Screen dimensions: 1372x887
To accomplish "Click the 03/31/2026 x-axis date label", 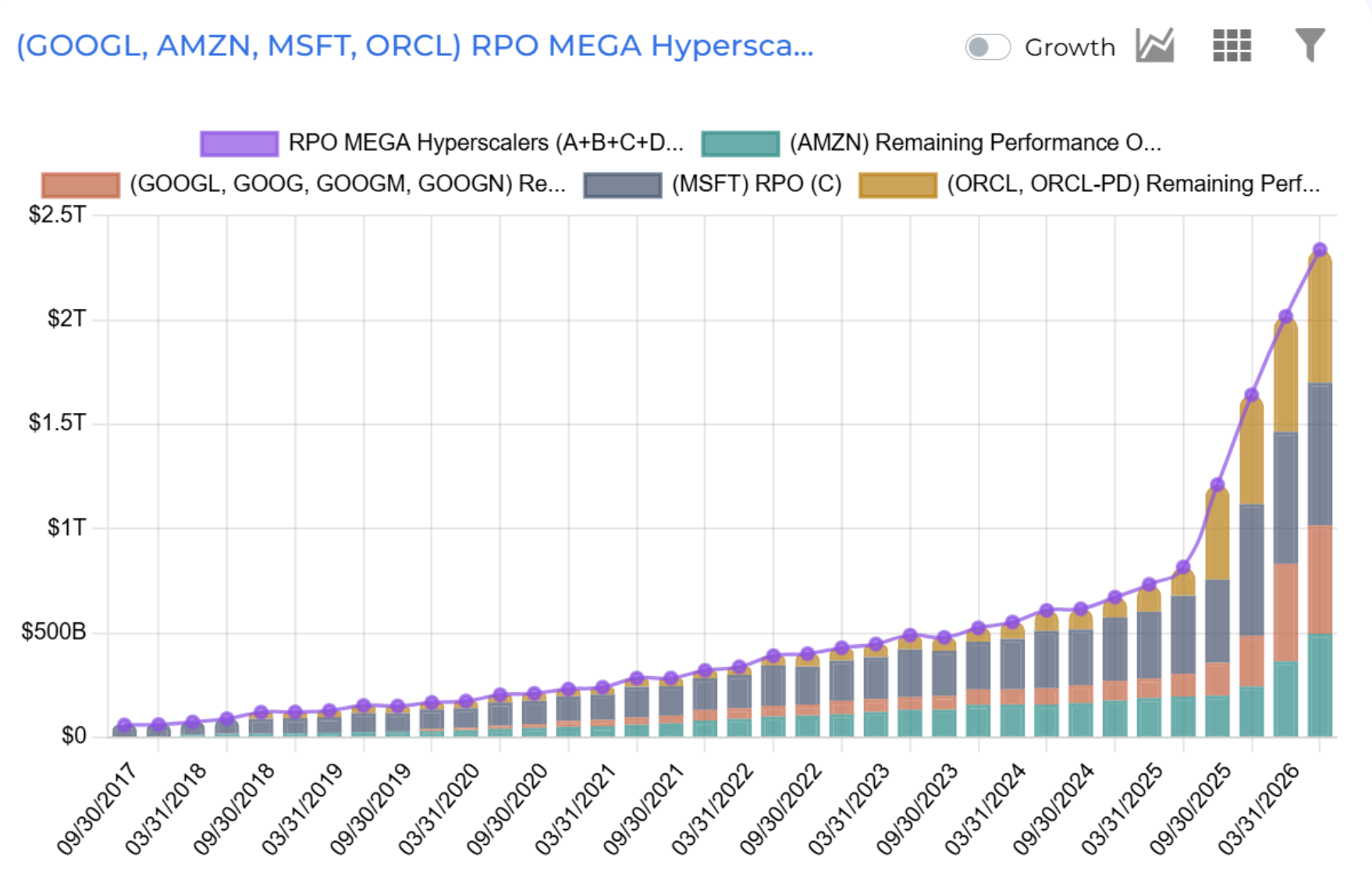I will [x=1258, y=809].
